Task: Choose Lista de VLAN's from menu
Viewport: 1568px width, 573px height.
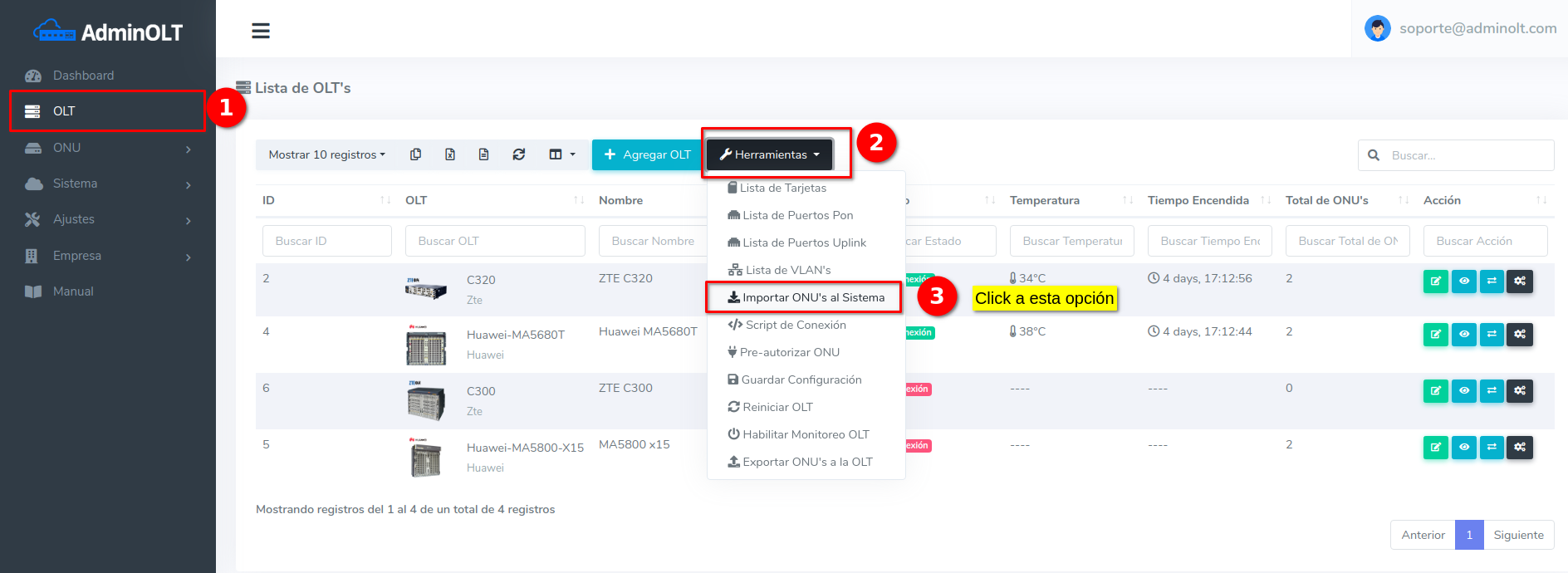Action: [787, 270]
